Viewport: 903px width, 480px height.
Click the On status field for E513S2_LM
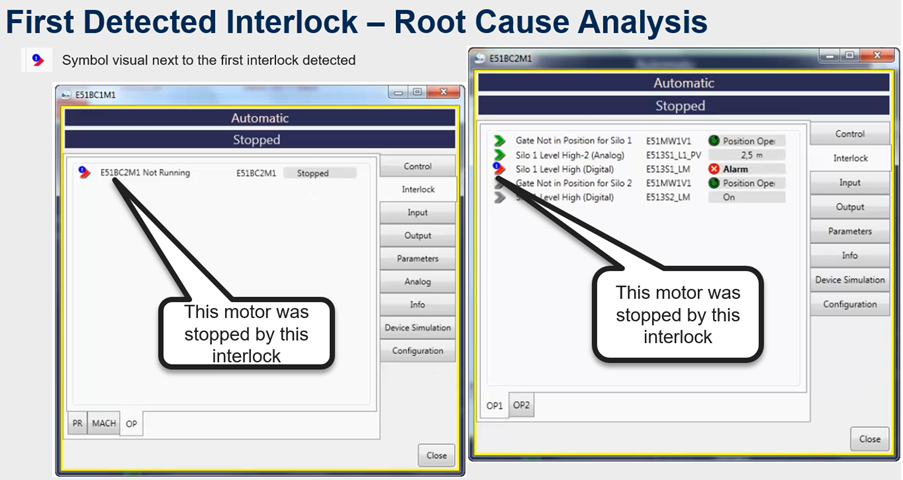pyautogui.click(x=746, y=197)
